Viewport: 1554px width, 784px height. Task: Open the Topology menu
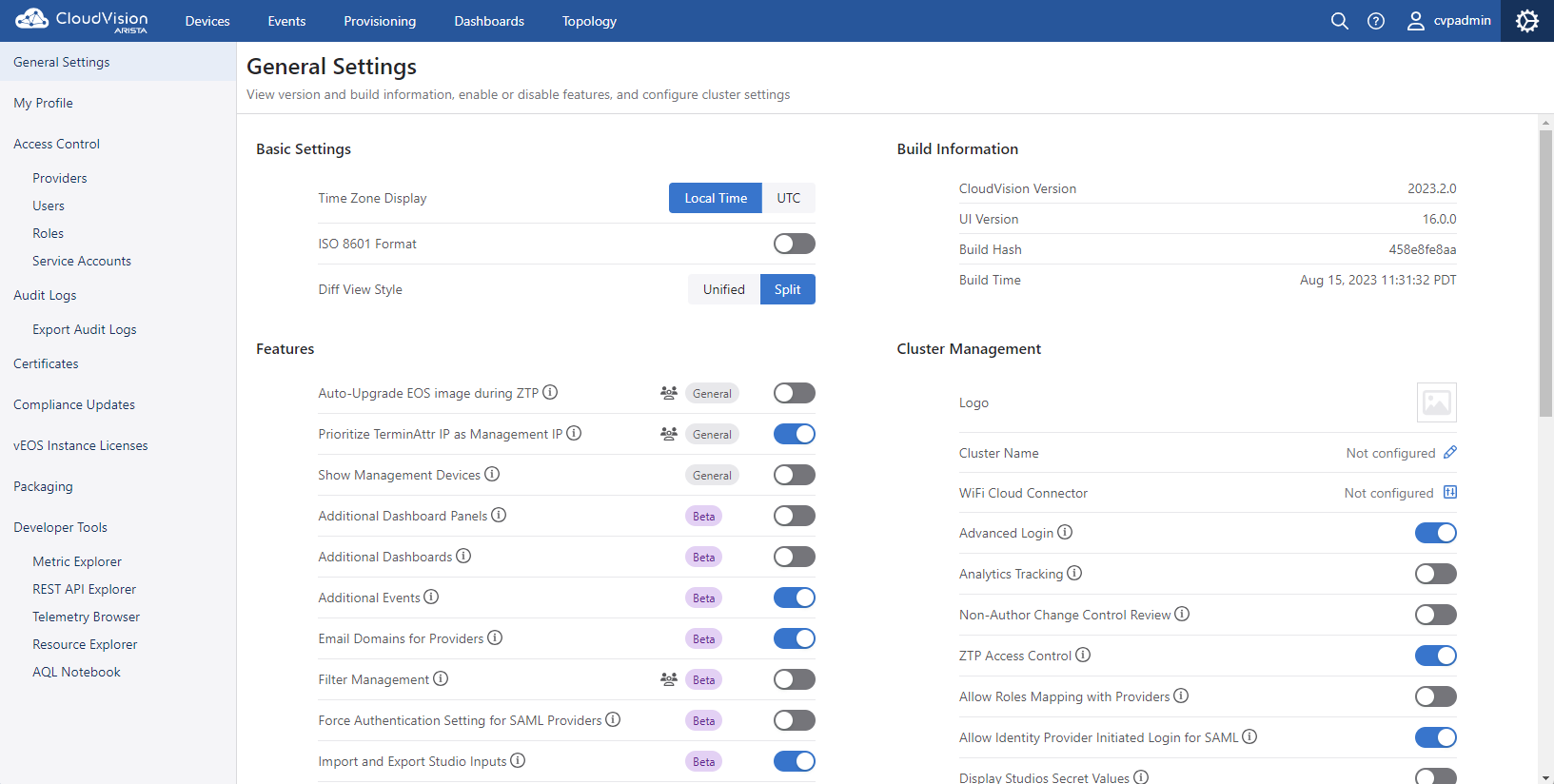[x=589, y=21]
